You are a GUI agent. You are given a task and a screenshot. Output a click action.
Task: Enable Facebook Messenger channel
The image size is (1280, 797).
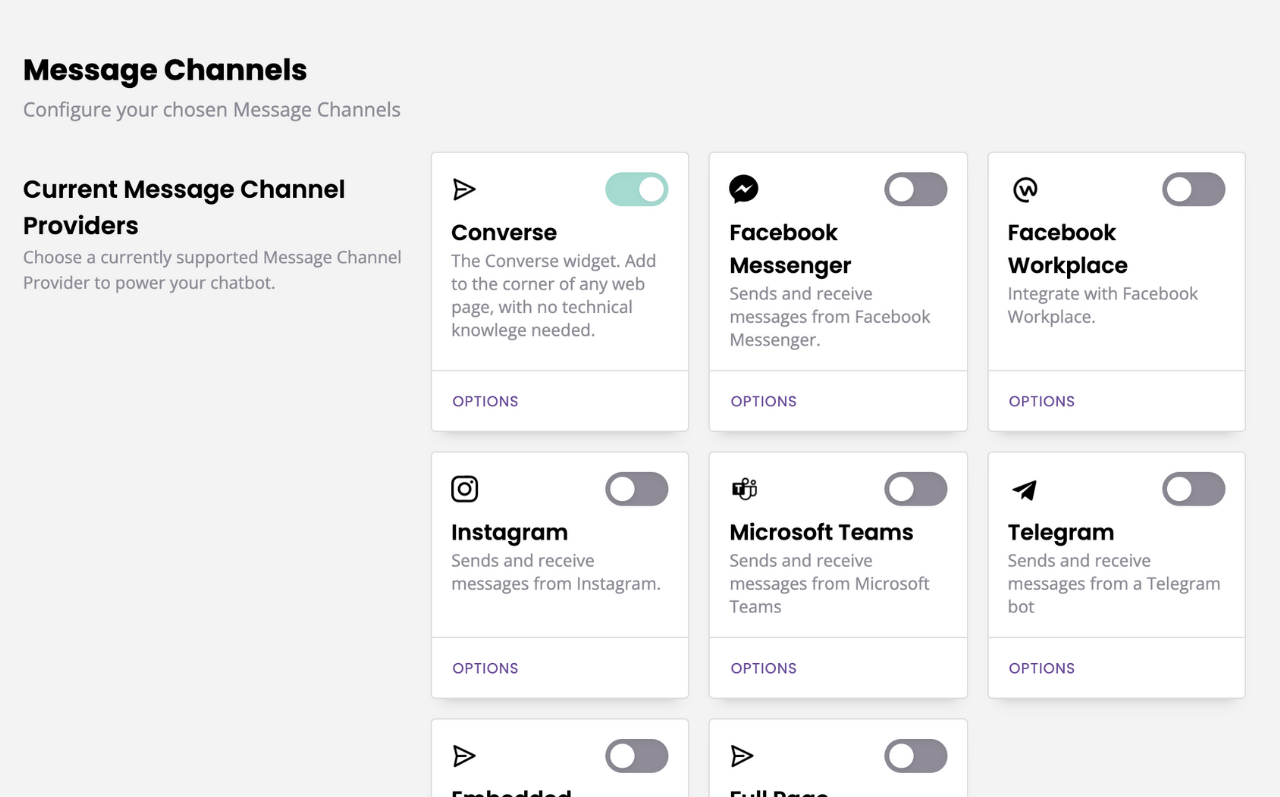tap(915, 189)
